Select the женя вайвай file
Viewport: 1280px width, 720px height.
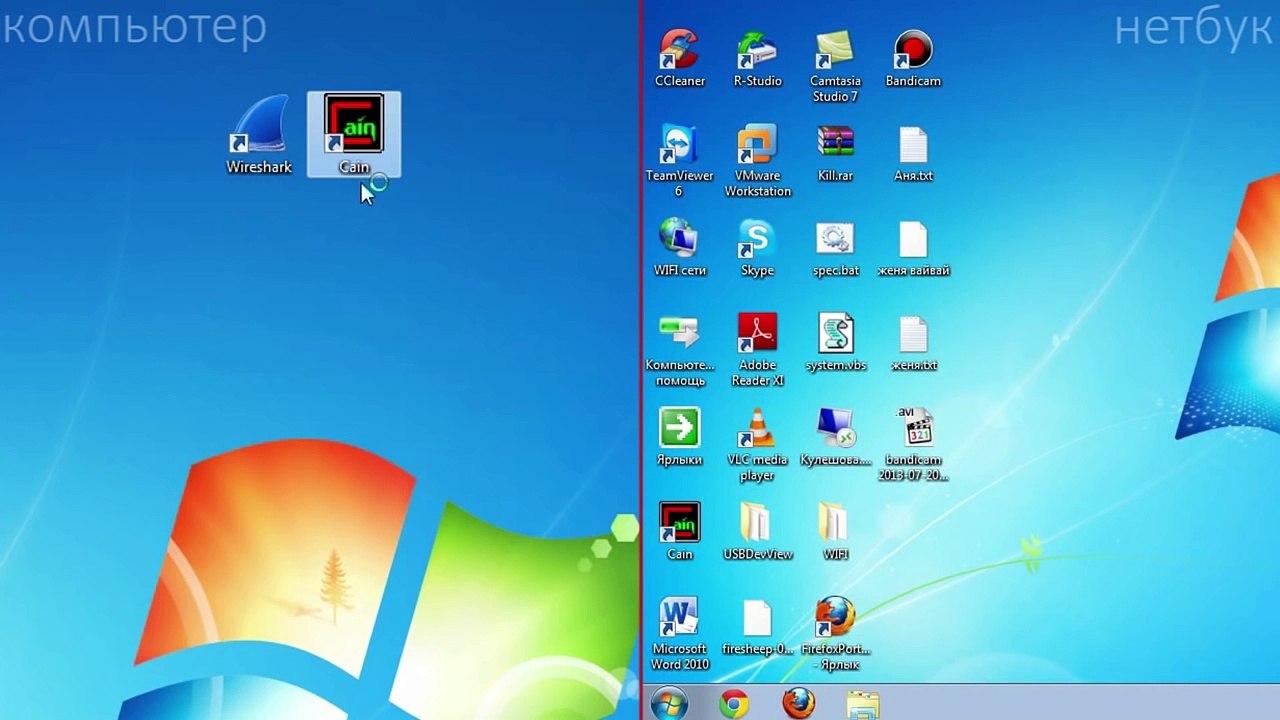[x=913, y=248]
